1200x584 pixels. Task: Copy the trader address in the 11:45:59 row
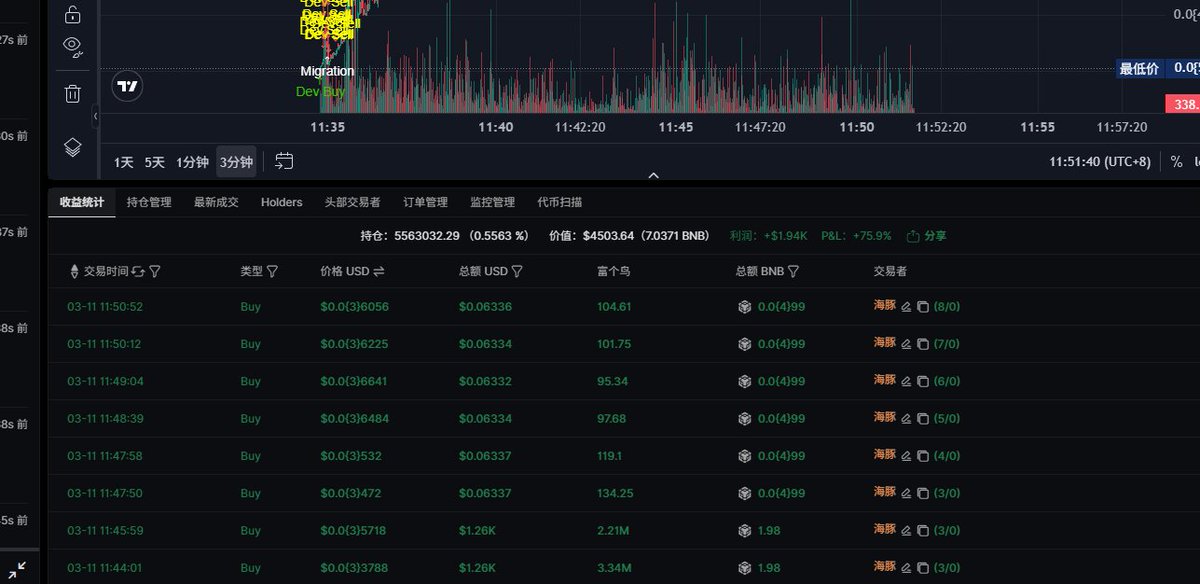pos(923,531)
